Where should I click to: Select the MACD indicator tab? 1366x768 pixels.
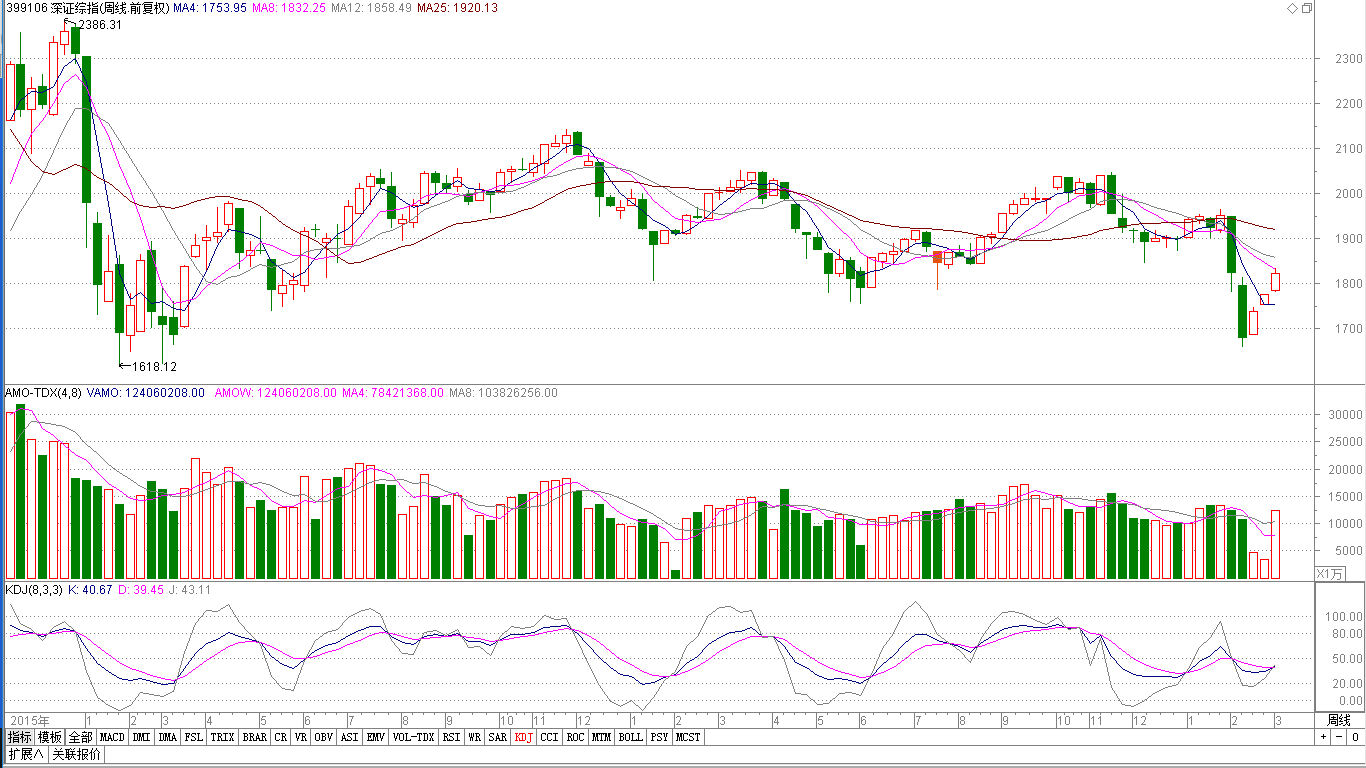pyautogui.click(x=112, y=737)
